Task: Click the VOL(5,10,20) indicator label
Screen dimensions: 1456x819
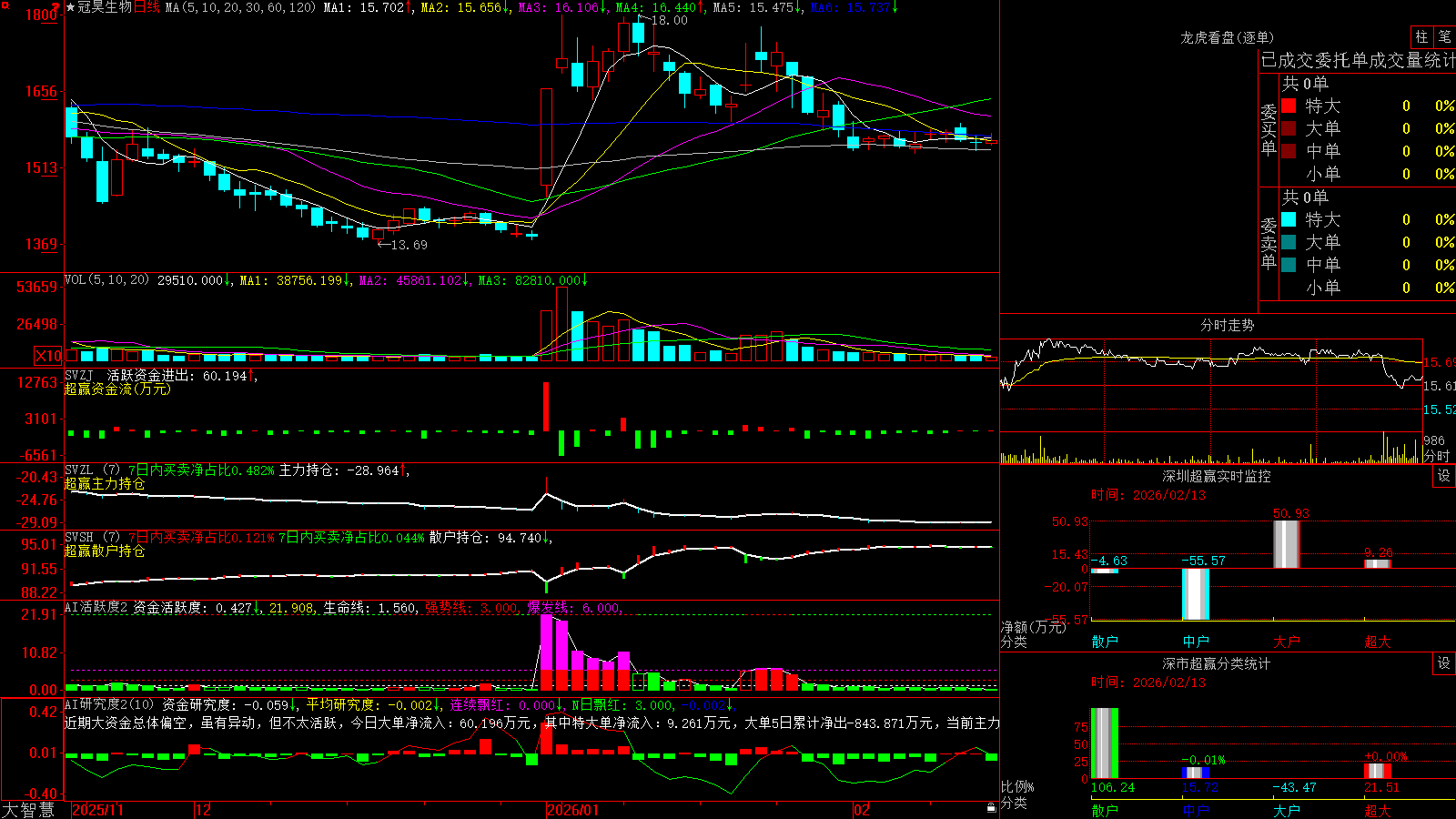Action: tap(106, 280)
